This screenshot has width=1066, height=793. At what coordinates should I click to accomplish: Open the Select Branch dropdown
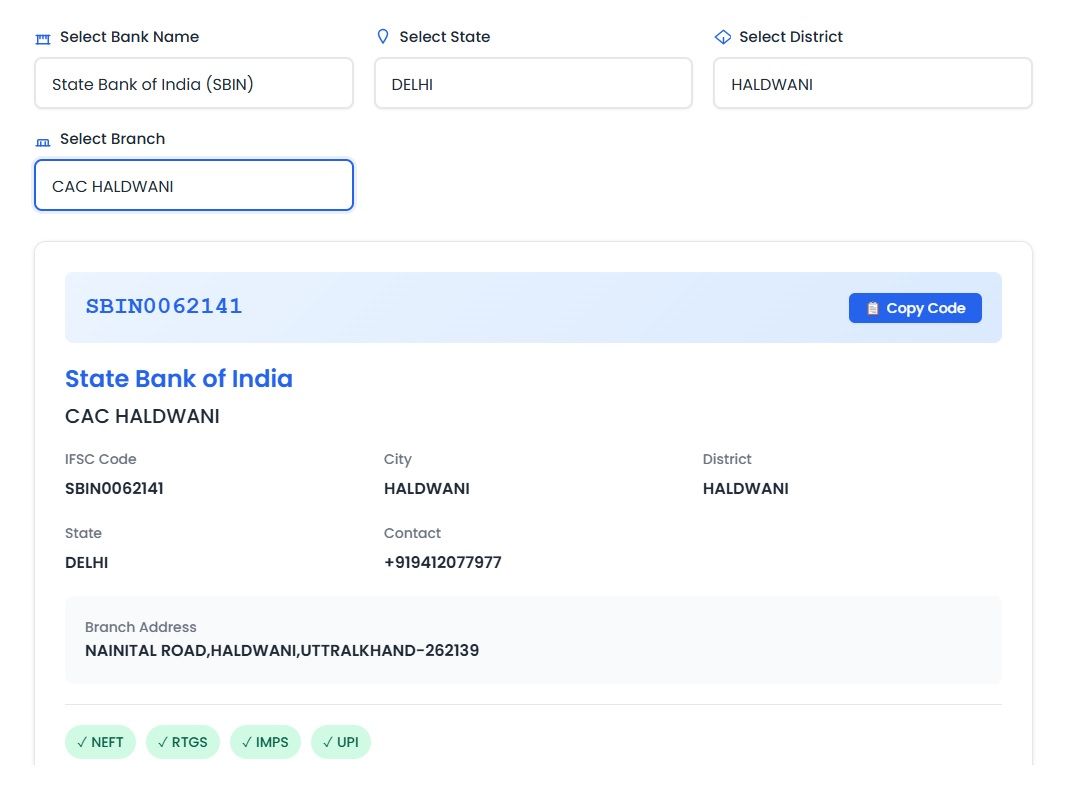(x=193, y=186)
